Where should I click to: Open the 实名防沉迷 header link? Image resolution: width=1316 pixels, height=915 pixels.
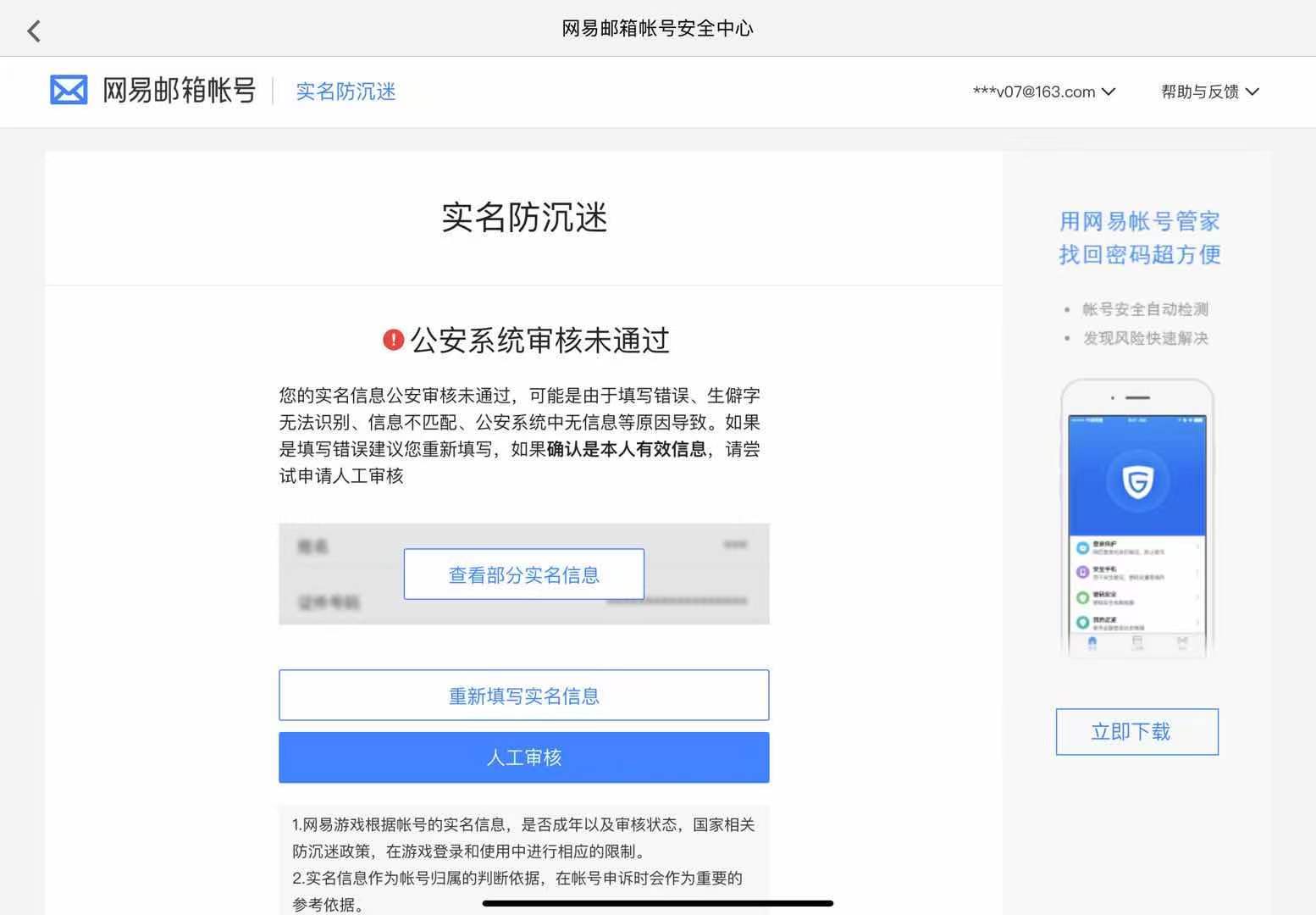click(x=346, y=91)
